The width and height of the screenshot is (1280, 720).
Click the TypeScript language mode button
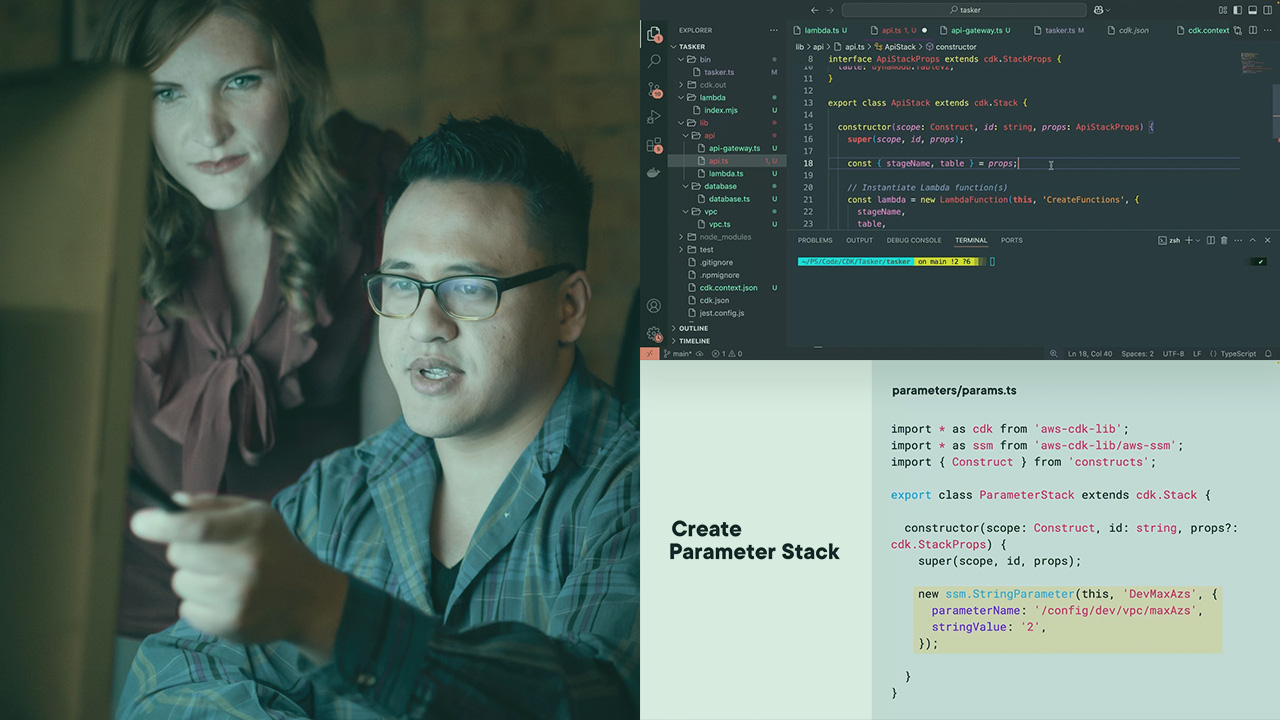[x=1238, y=354]
